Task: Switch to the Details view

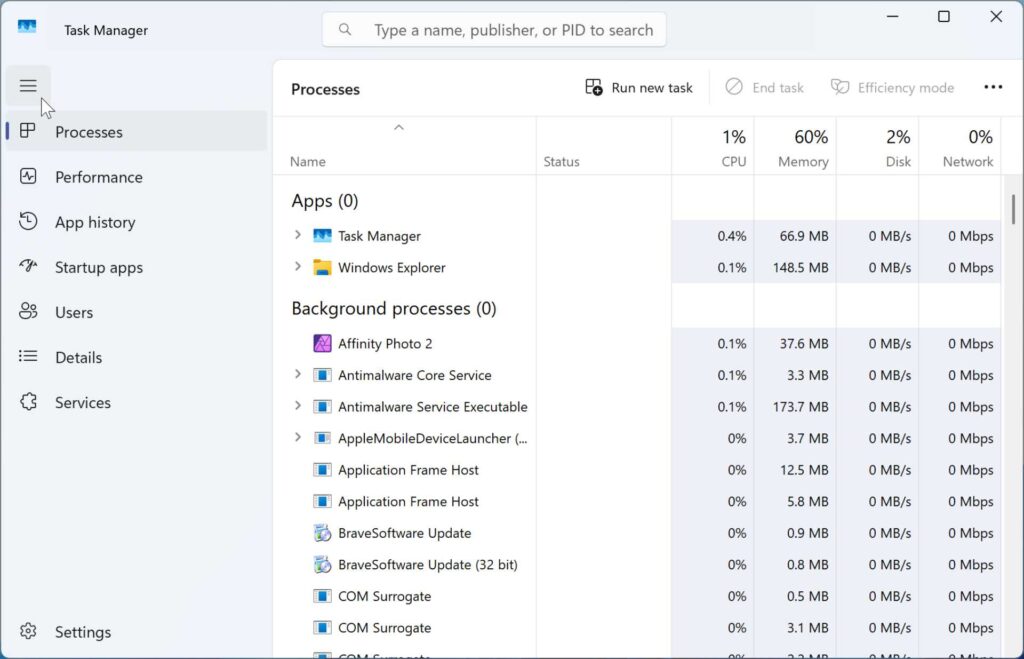Action: [77, 357]
